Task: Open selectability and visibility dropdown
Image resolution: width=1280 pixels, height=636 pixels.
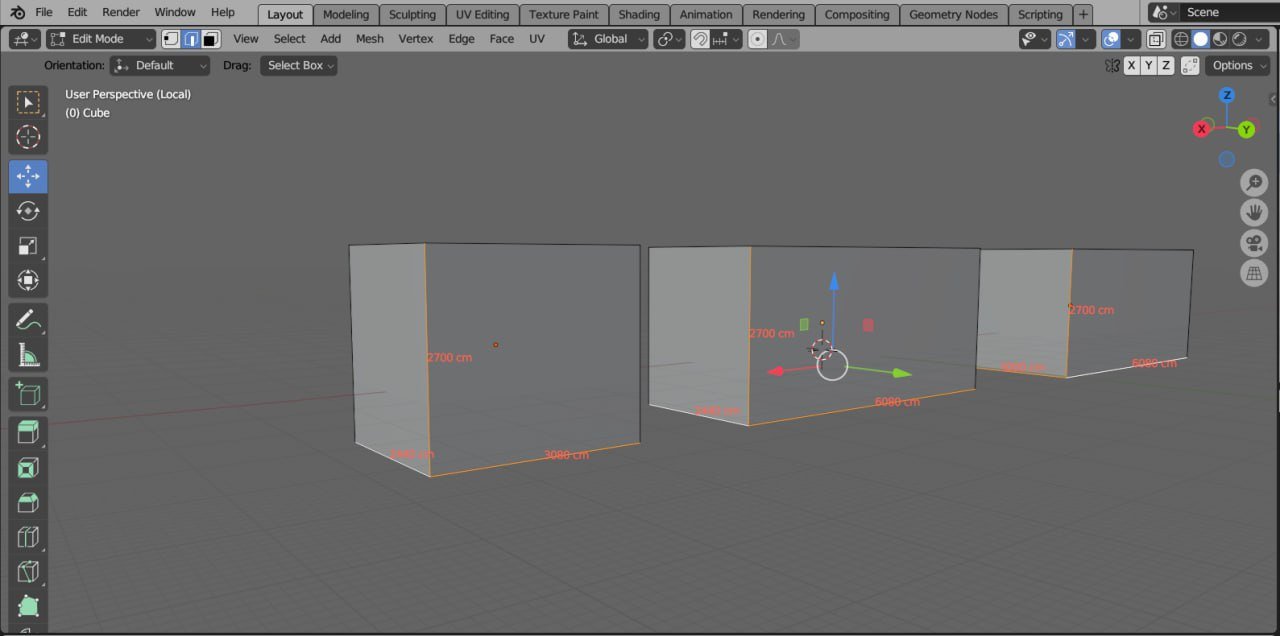Action: [1035, 39]
